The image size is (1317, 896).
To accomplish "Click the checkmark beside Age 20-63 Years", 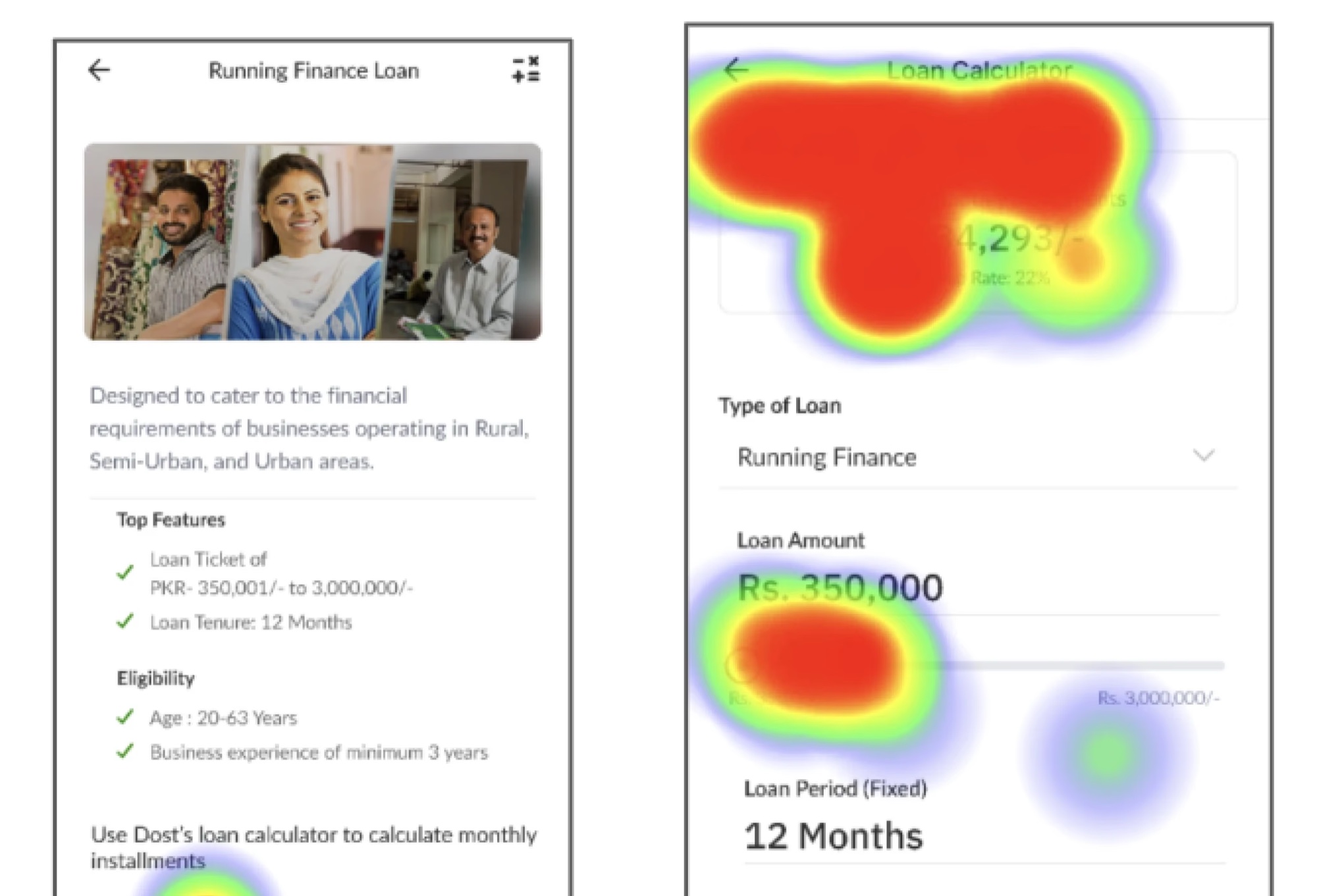I will tap(125, 716).
